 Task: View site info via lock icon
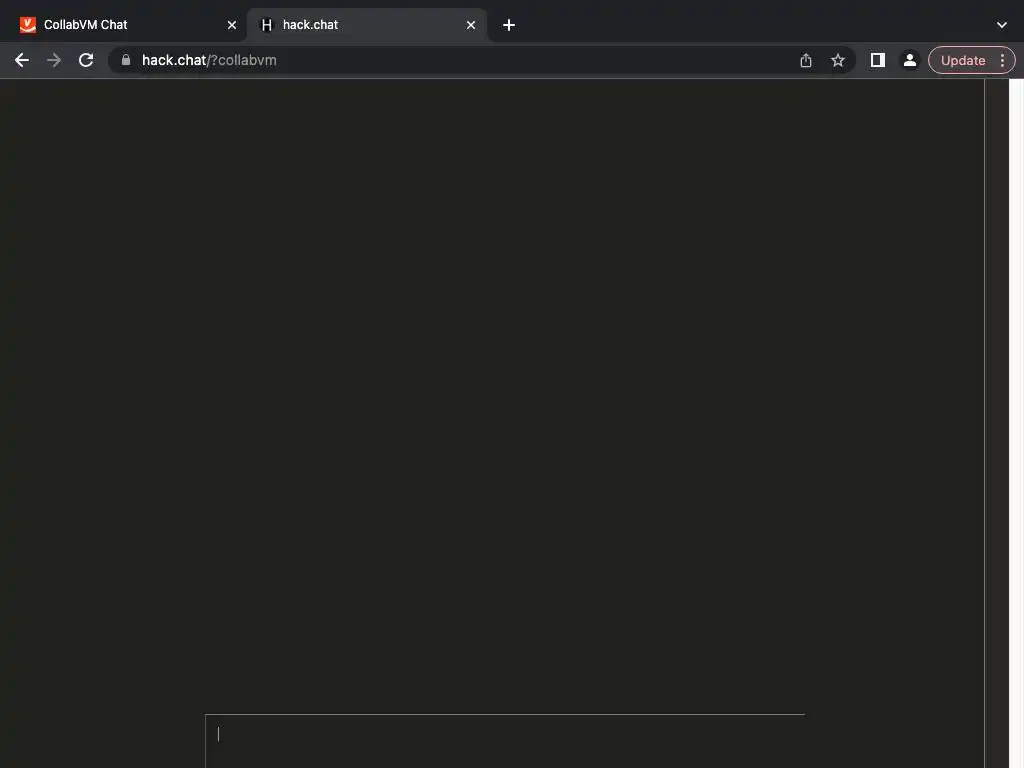tap(126, 60)
